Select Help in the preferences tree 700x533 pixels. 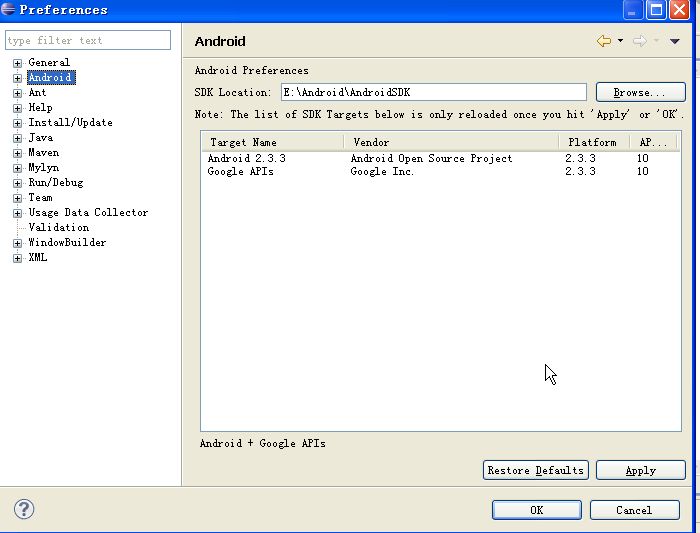click(40, 108)
